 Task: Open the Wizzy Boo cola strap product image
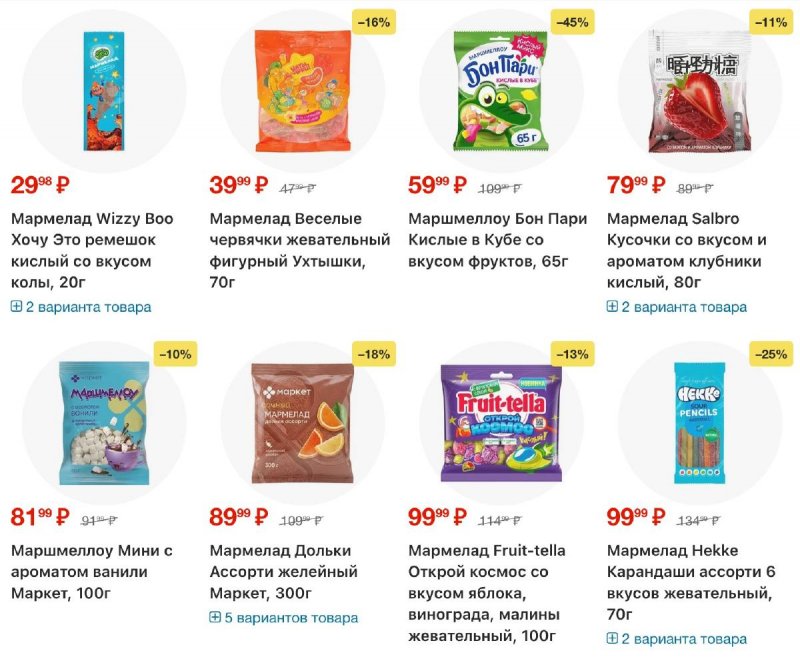(x=104, y=91)
